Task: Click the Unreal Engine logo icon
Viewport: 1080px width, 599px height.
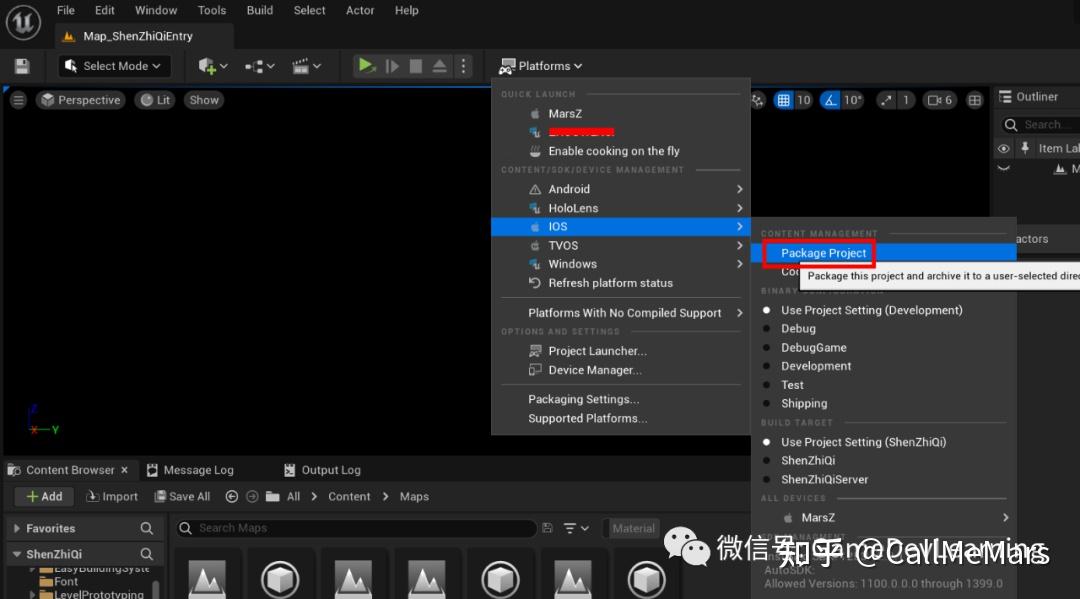Action: 23,22
